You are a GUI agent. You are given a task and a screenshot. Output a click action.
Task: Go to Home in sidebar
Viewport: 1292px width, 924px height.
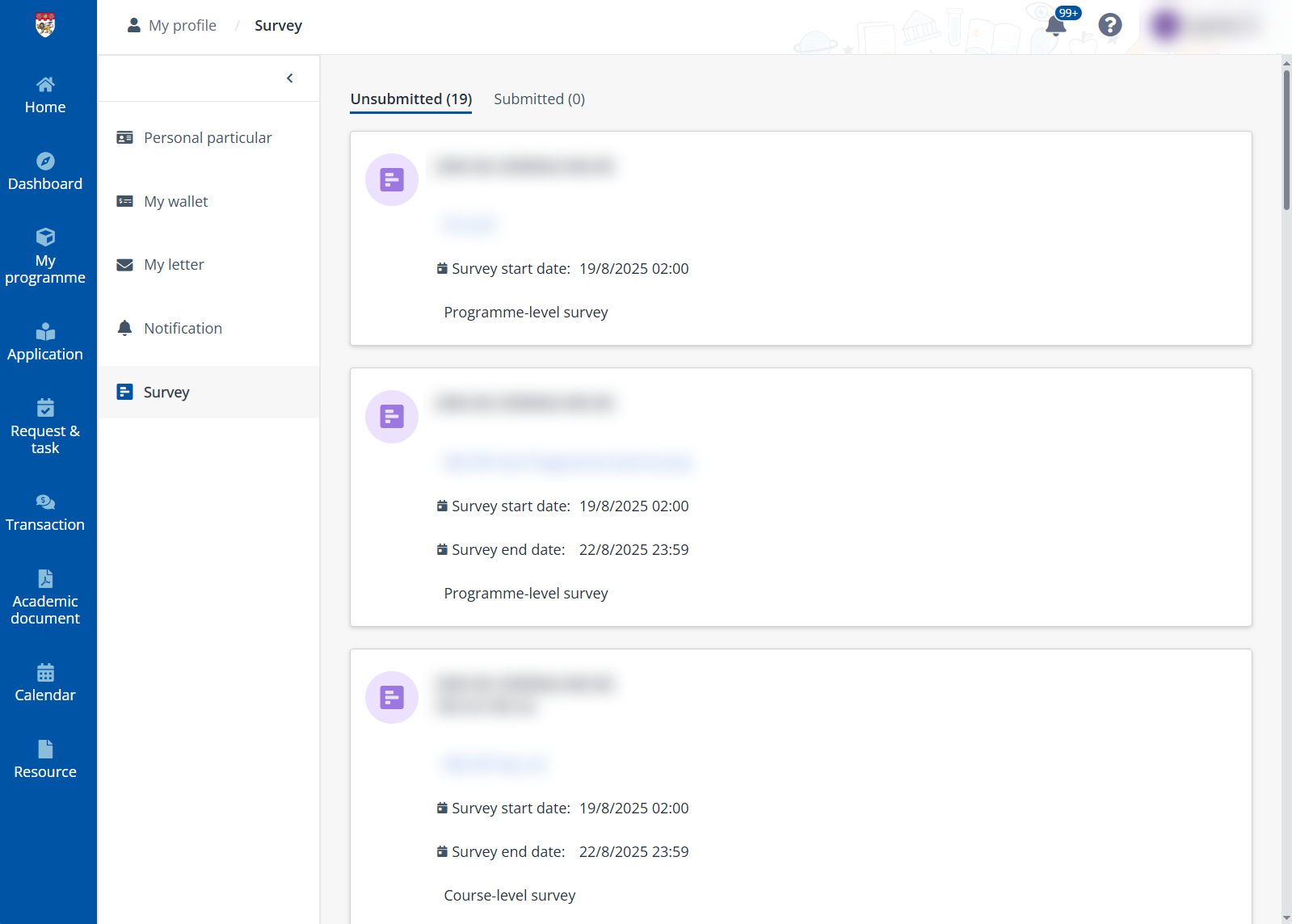(45, 95)
